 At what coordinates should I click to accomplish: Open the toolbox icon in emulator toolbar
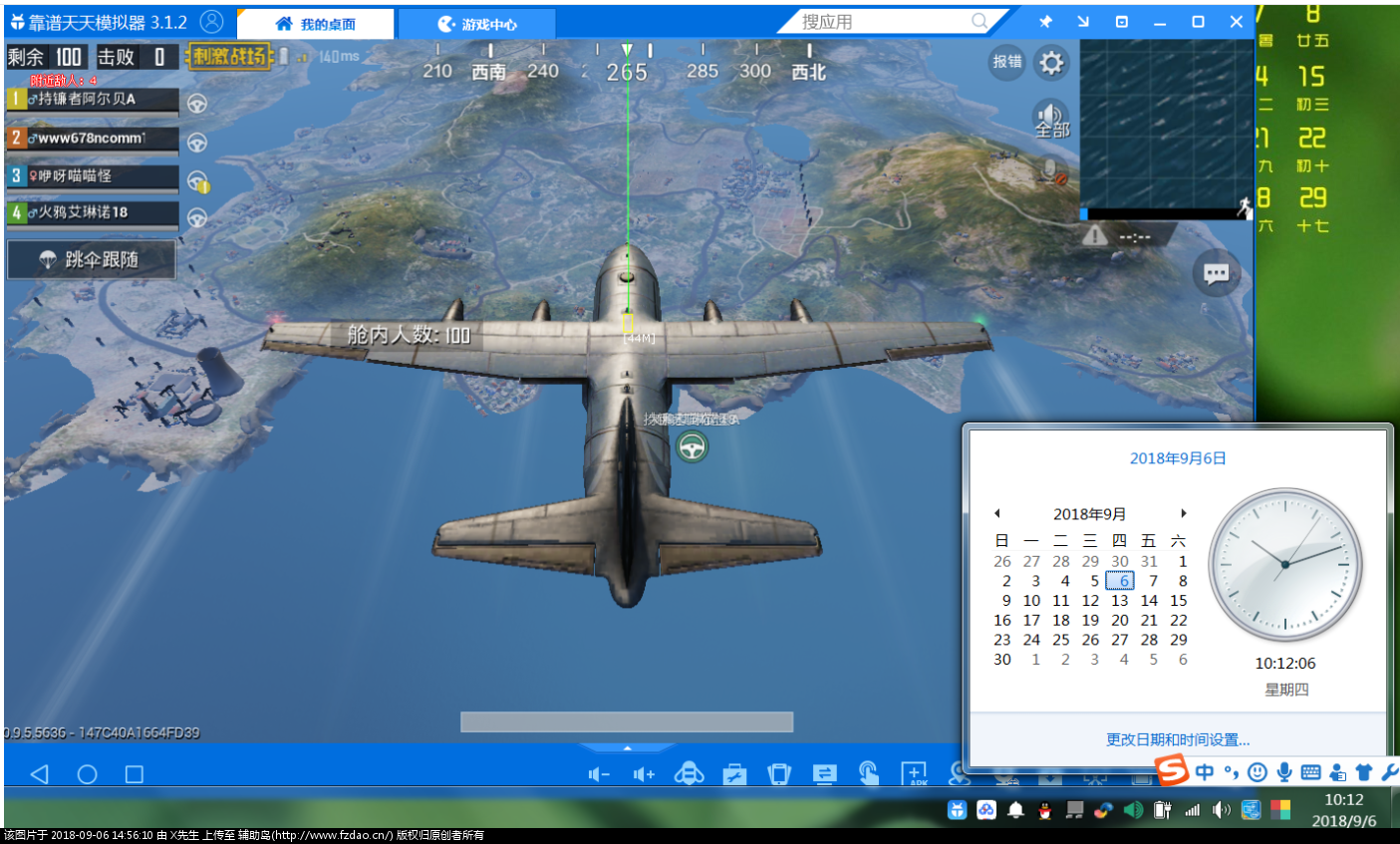pos(734,774)
